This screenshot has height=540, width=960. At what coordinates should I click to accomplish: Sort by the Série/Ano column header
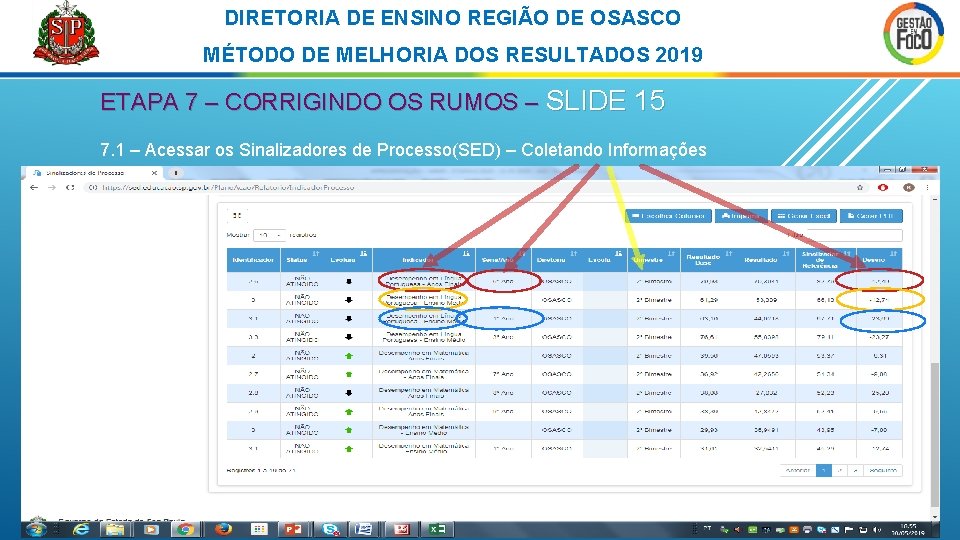click(503, 260)
